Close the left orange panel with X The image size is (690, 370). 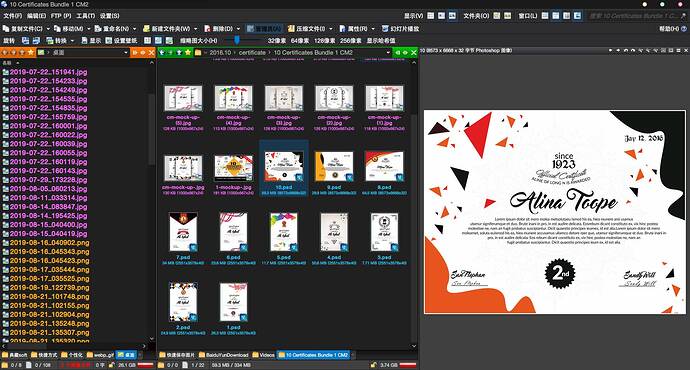click(x=151, y=52)
